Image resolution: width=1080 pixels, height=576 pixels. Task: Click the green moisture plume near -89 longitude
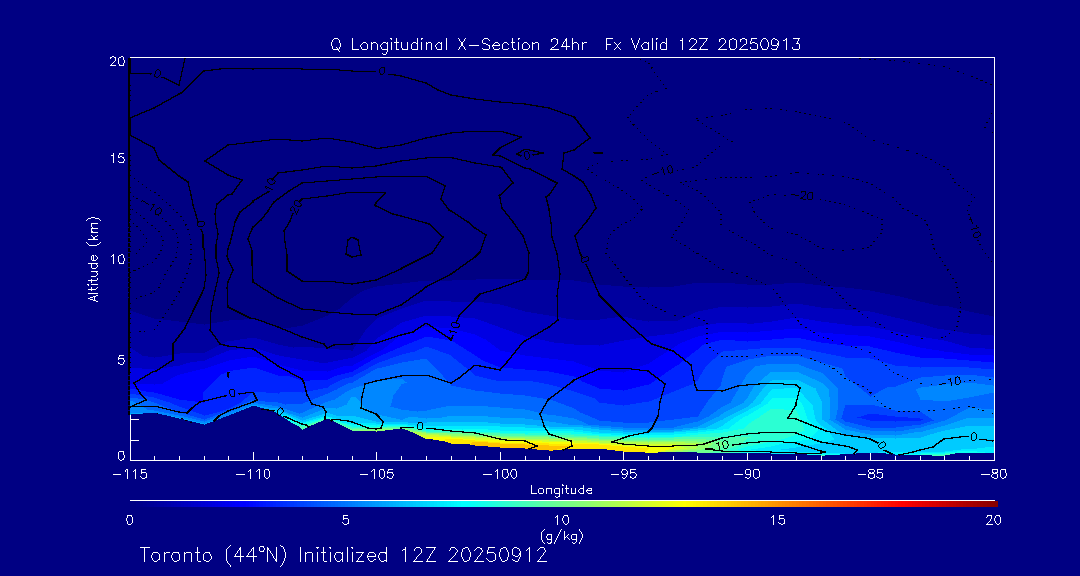(x=770, y=412)
